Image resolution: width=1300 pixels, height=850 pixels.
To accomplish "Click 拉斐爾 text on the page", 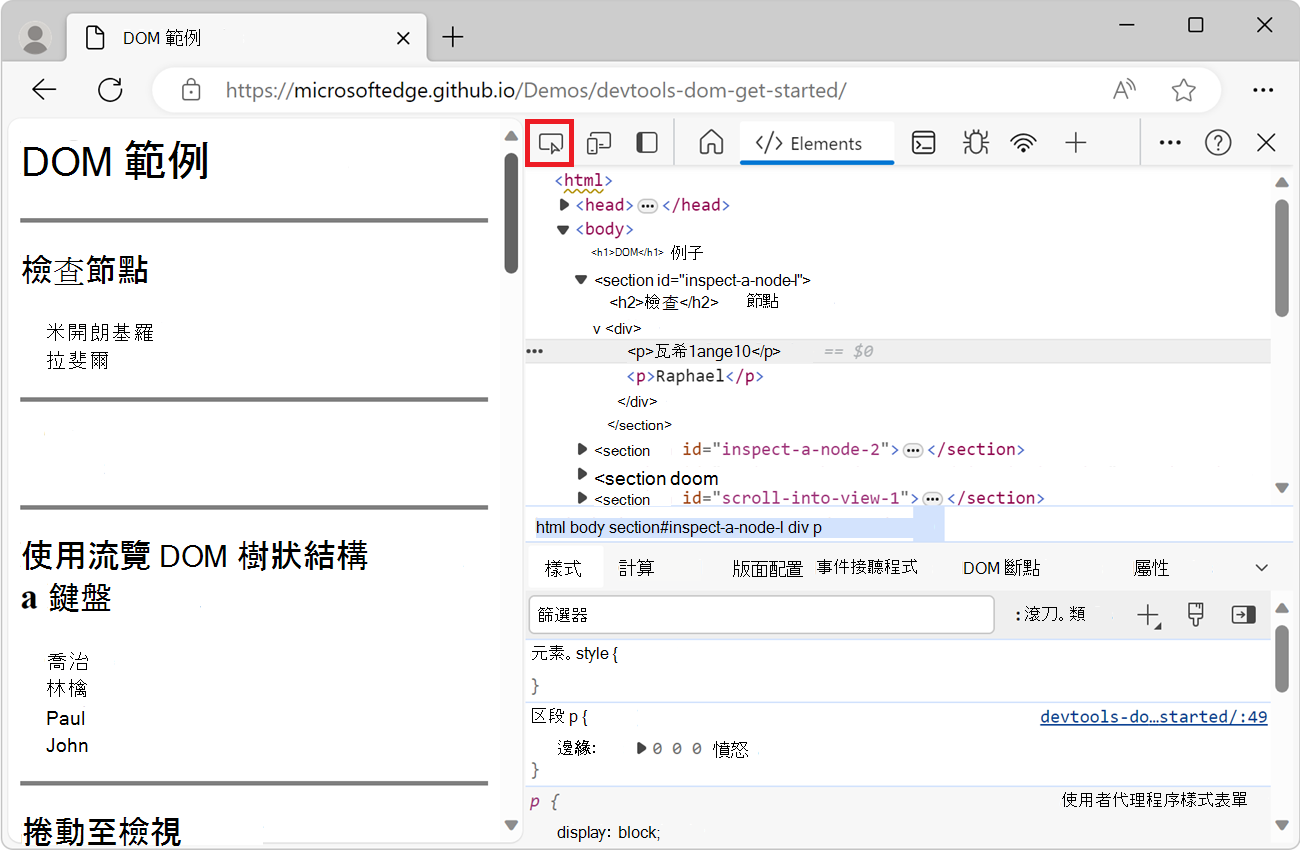I will pos(78,361).
